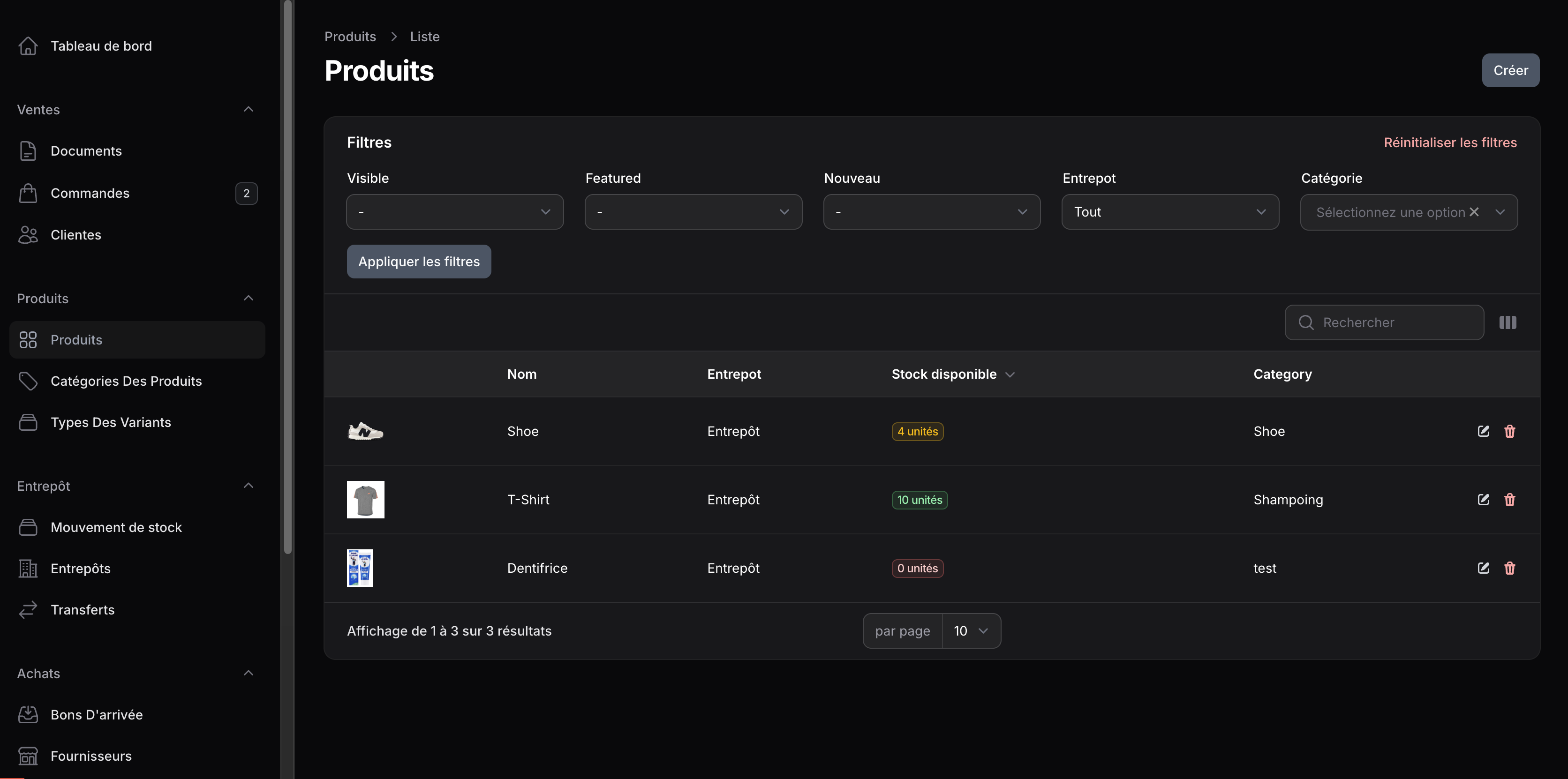The width and height of the screenshot is (1568, 779).
Task: Collapse the Achats sidebar group
Action: pos(249,673)
